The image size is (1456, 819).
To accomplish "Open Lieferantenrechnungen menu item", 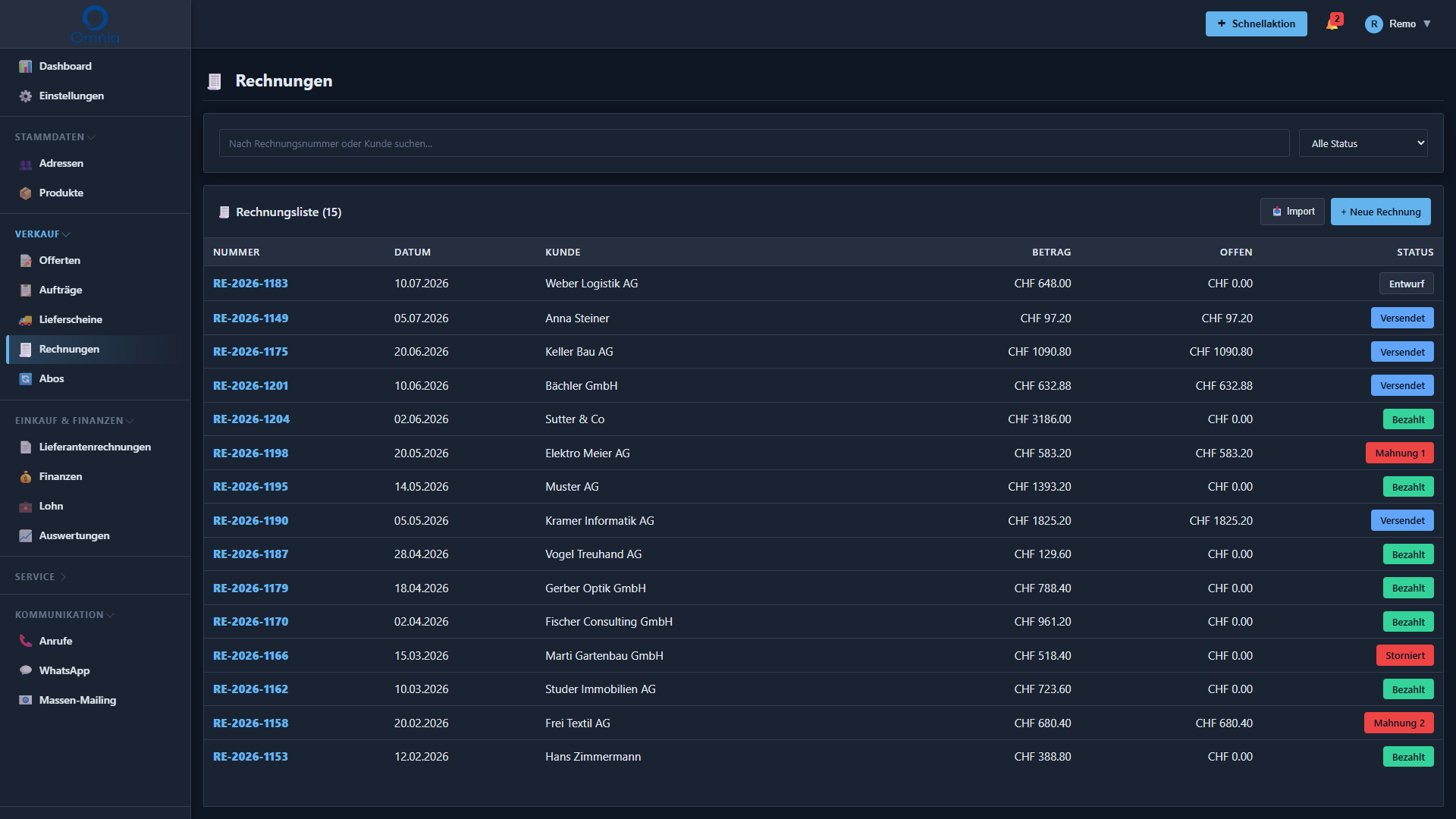I will pyautogui.click(x=95, y=447).
